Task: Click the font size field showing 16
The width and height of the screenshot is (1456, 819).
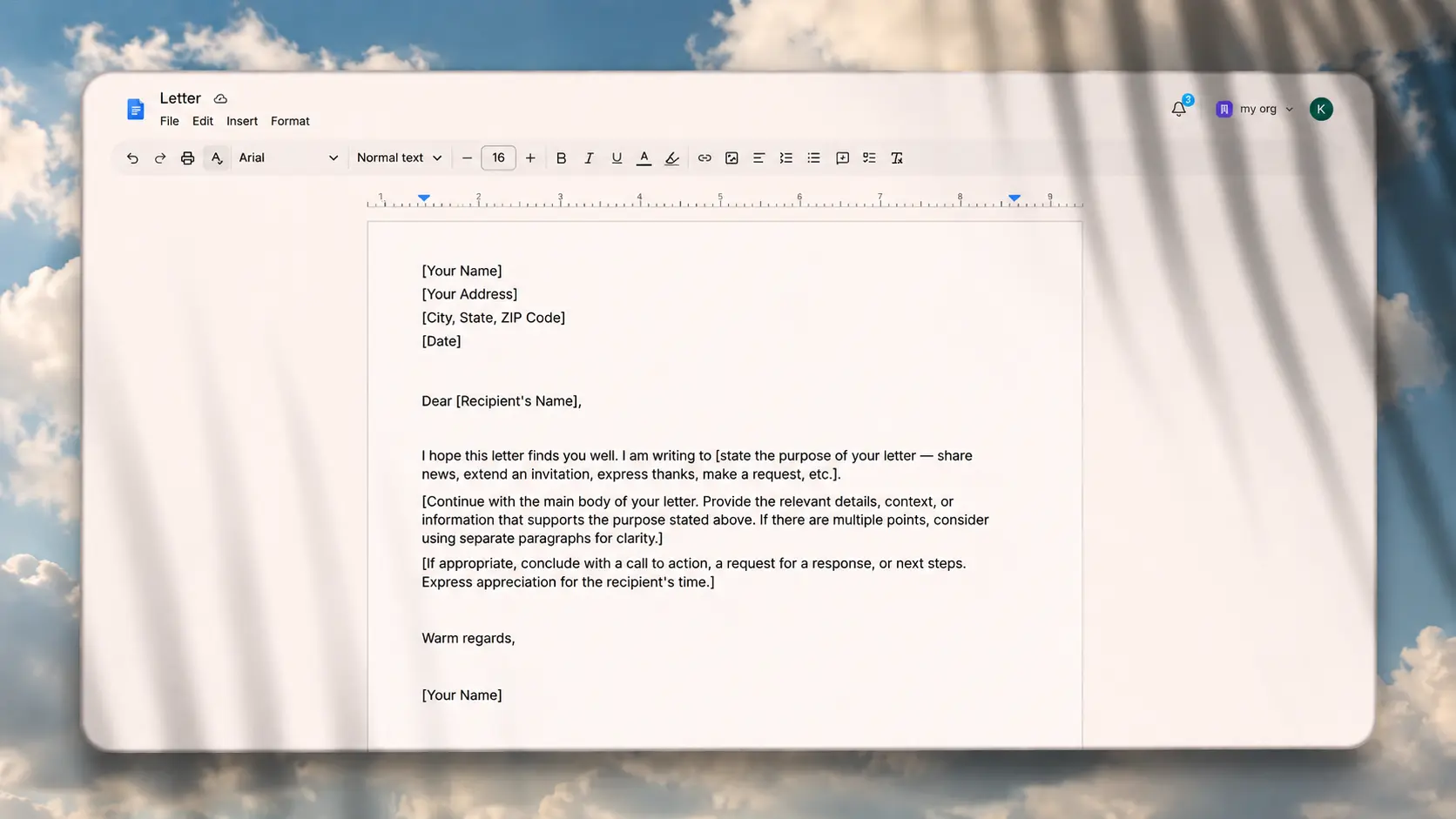Action: pyautogui.click(x=498, y=158)
